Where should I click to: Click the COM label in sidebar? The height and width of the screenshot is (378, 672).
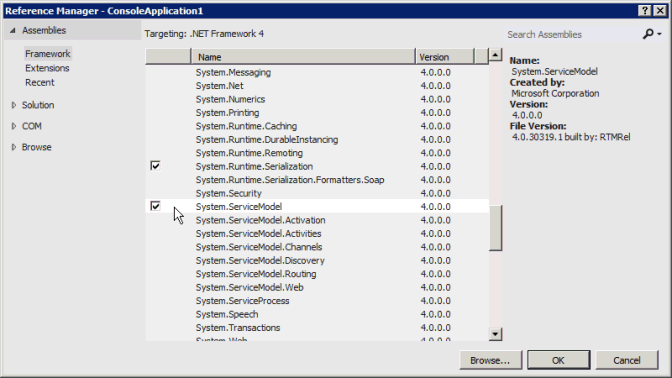(x=32, y=126)
